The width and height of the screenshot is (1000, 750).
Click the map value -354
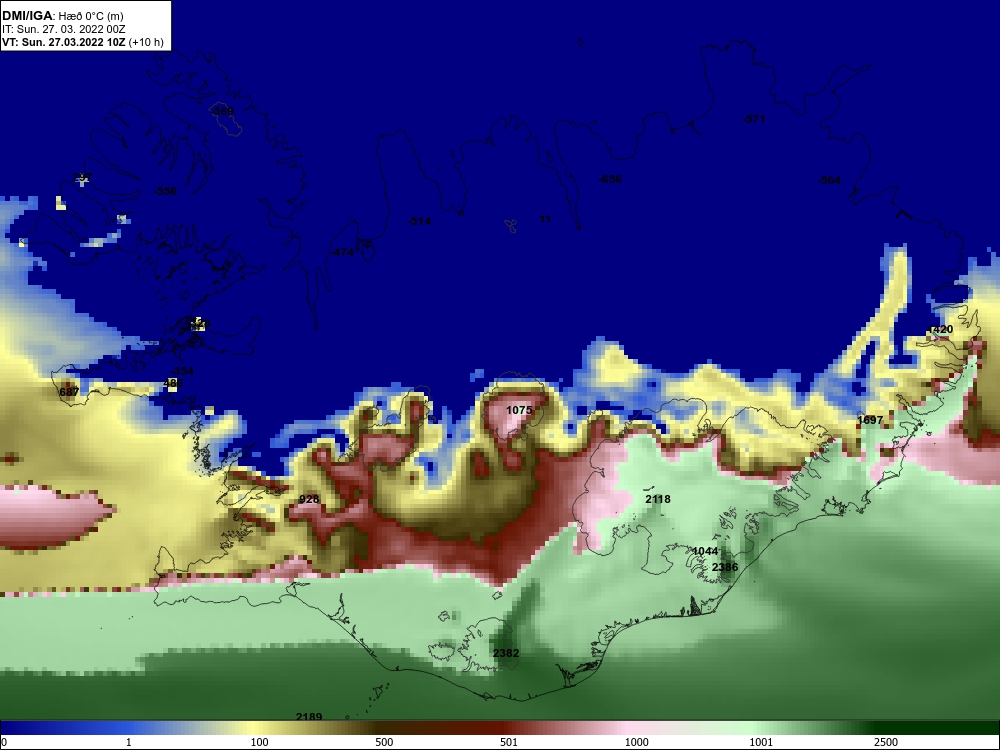[182, 371]
